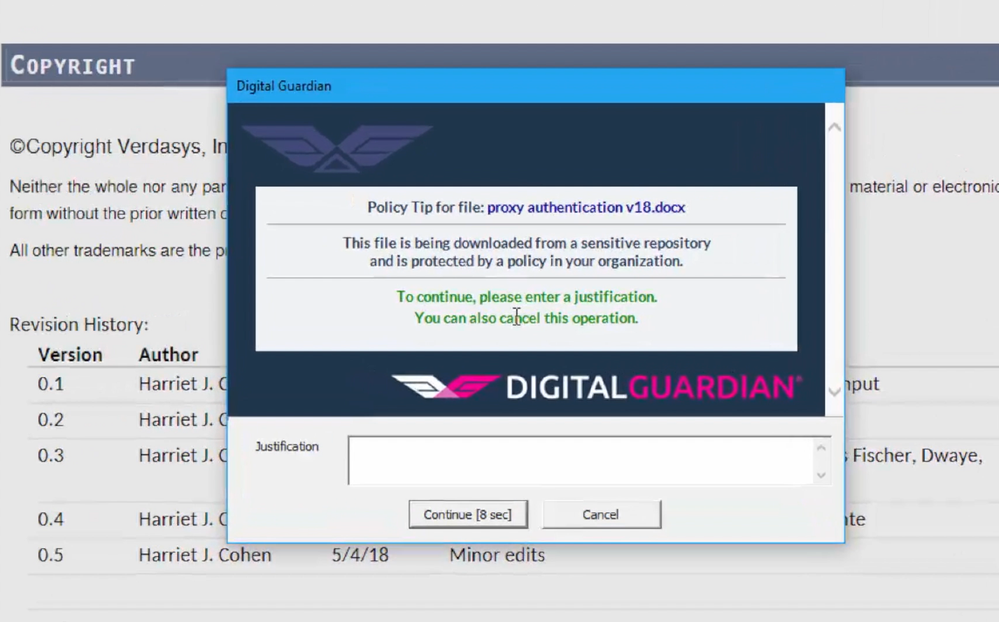Click 'To continue, please enter a justification.' text
The image size is (999, 622).
click(526, 297)
